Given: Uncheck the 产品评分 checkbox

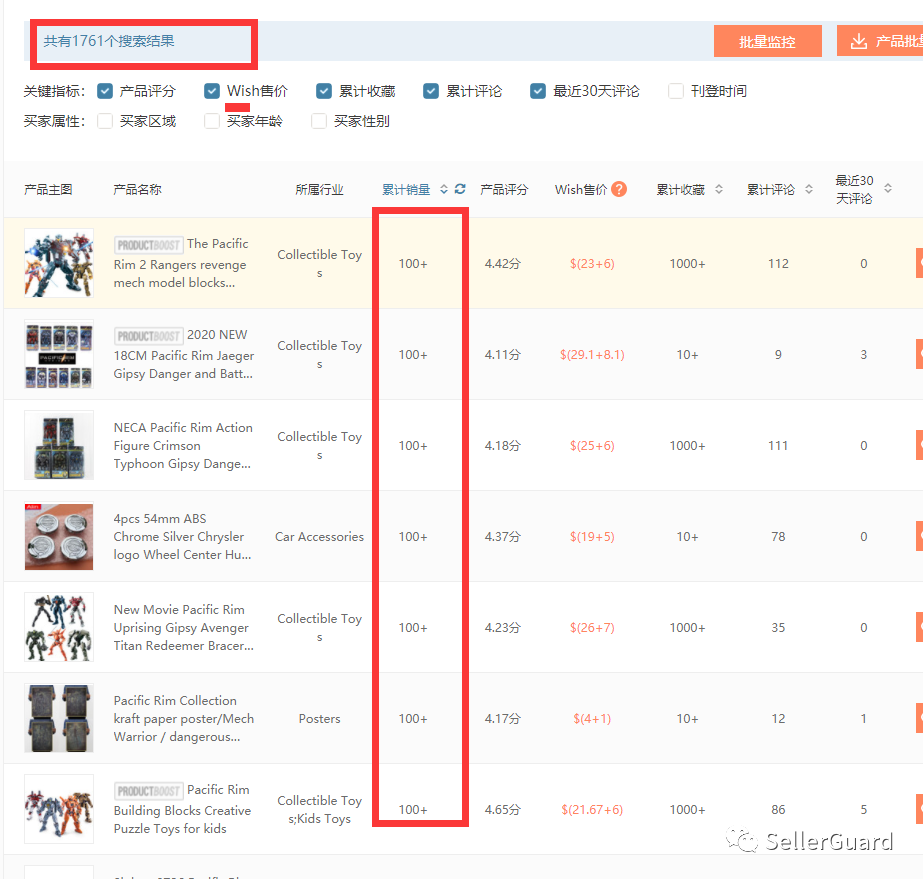Looking at the screenshot, I should tap(105, 91).
